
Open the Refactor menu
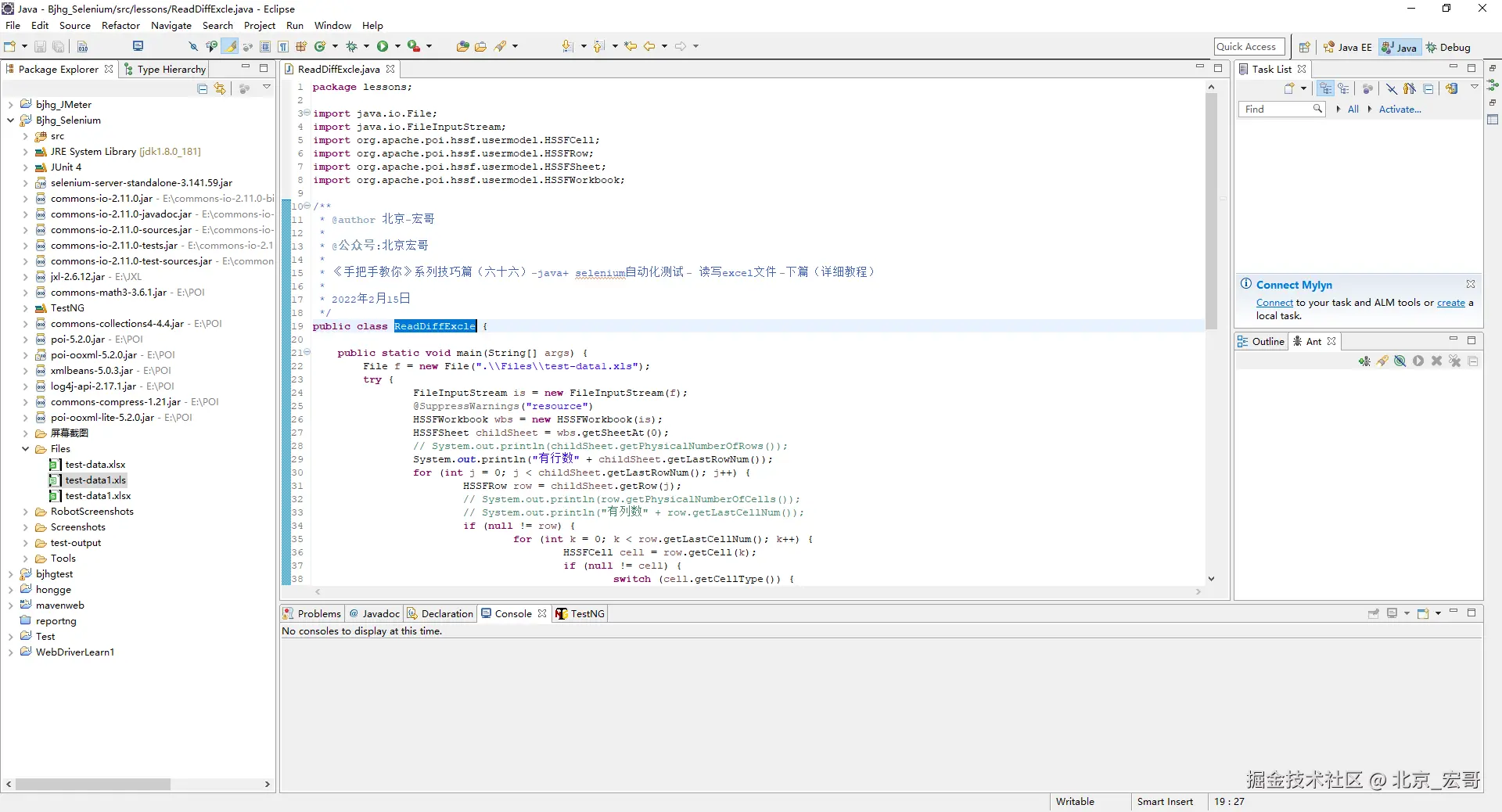coord(120,26)
